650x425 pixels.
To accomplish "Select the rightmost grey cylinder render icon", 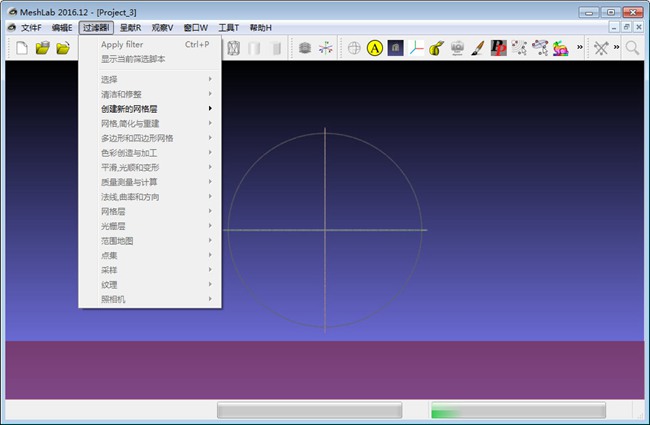I will coord(275,48).
